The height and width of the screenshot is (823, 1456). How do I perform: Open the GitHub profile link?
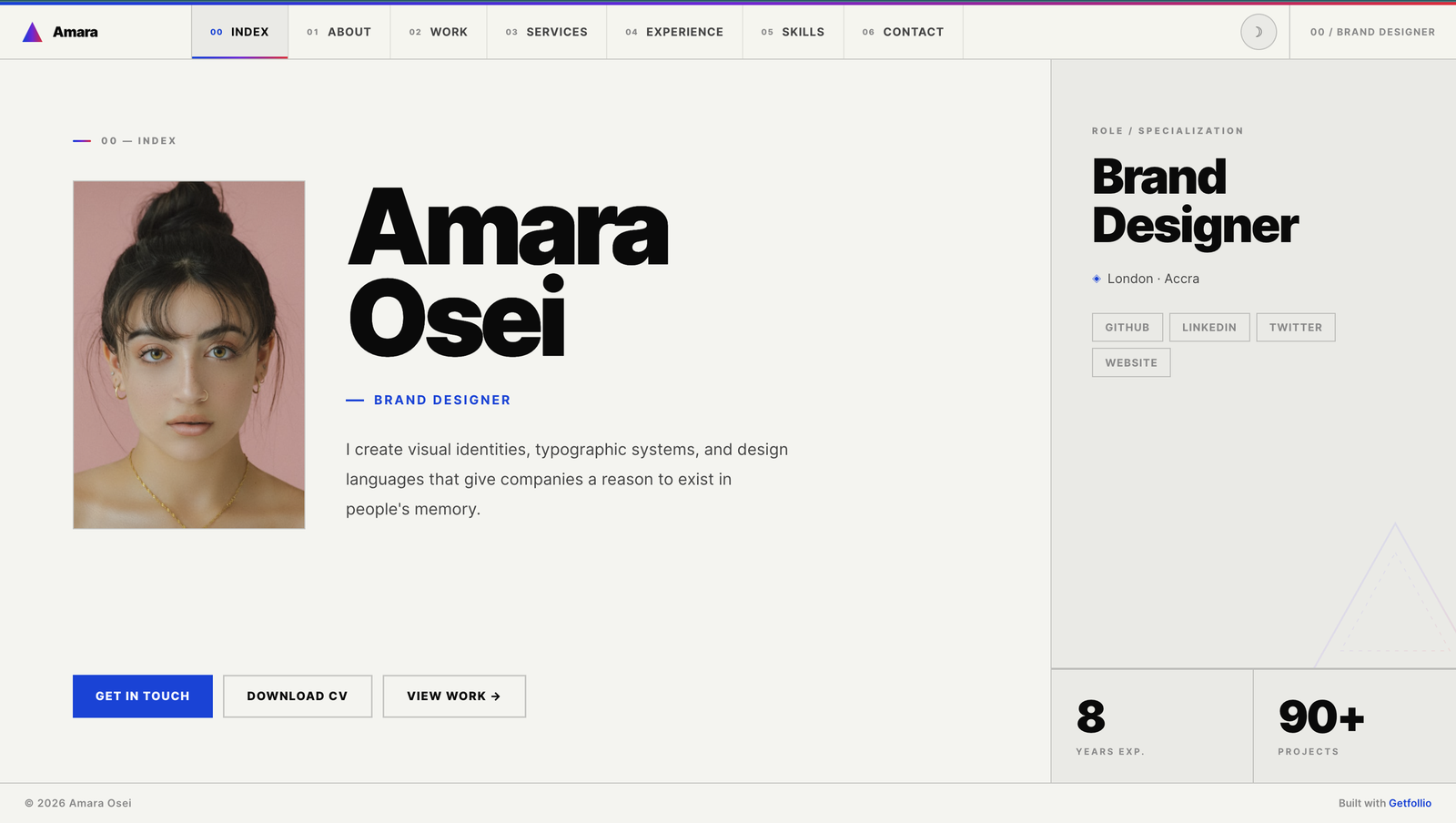point(1127,328)
